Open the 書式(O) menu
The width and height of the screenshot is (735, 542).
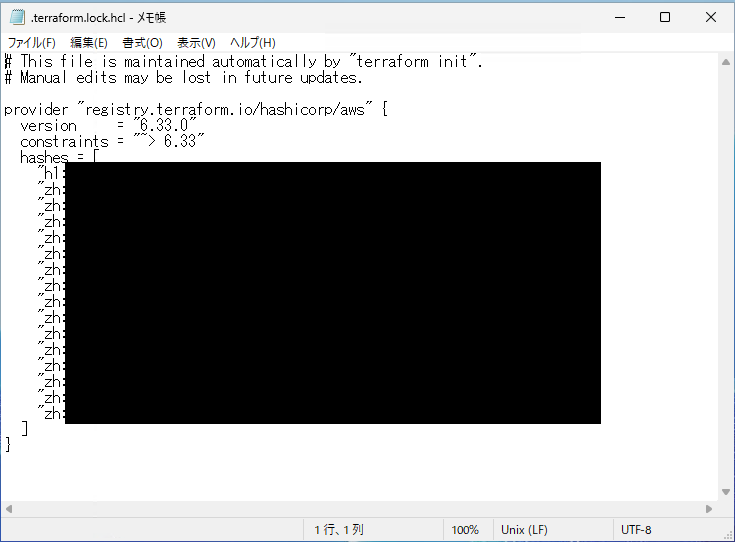[x=142, y=43]
